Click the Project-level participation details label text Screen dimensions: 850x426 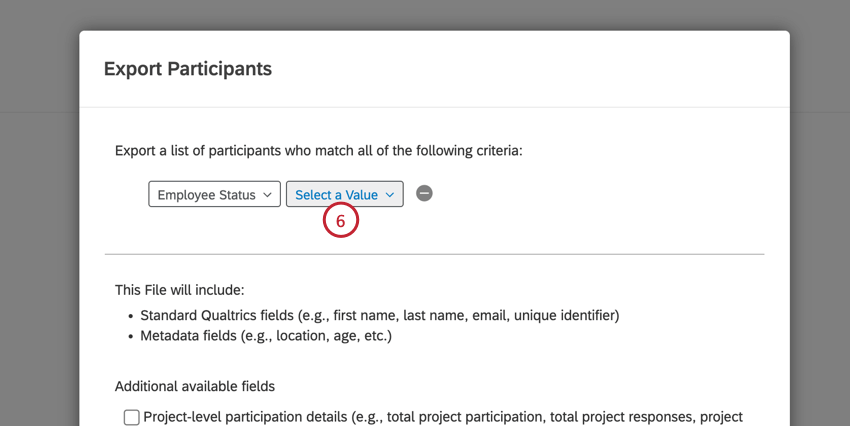pyautogui.click(x=440, y=417)
